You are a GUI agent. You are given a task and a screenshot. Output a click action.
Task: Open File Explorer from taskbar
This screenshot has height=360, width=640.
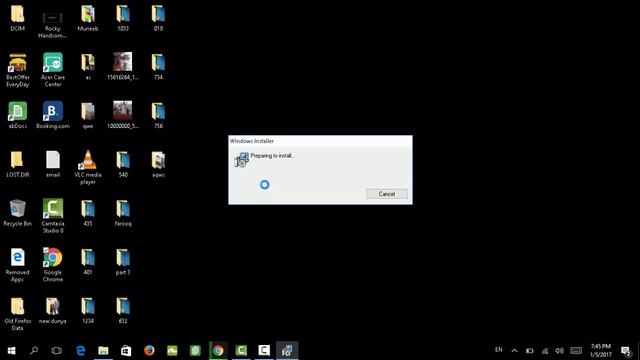click(103, 351)
